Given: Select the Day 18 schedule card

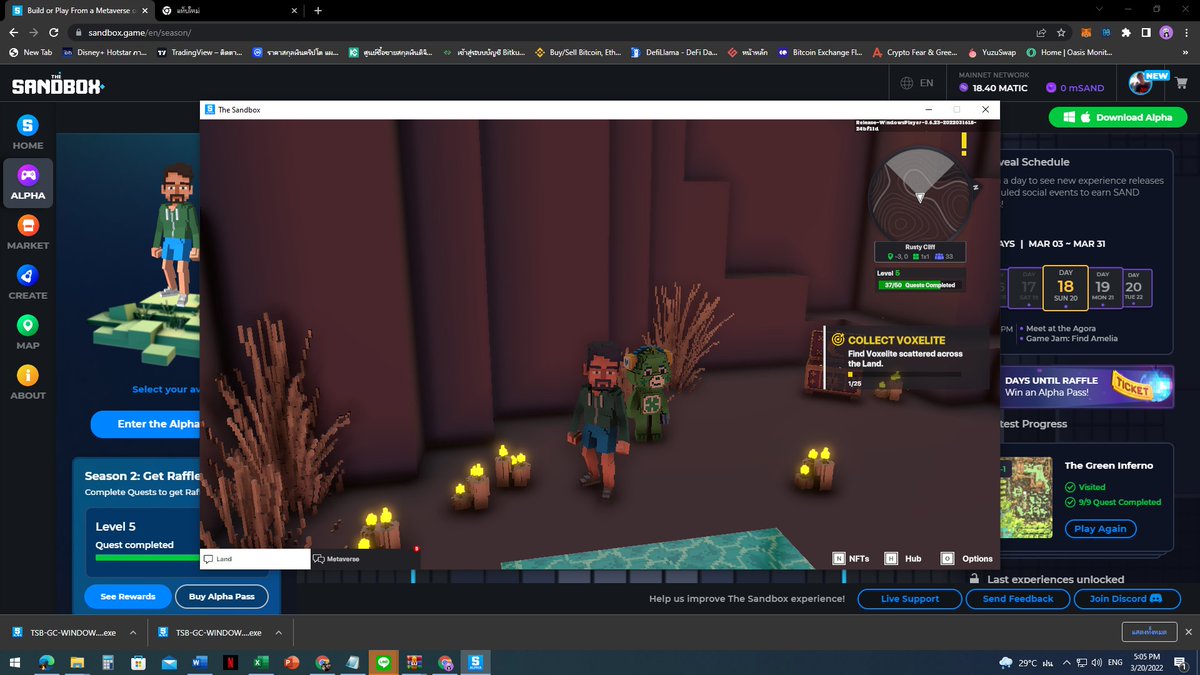Looking at the screenshot, I should point(1065,287).
